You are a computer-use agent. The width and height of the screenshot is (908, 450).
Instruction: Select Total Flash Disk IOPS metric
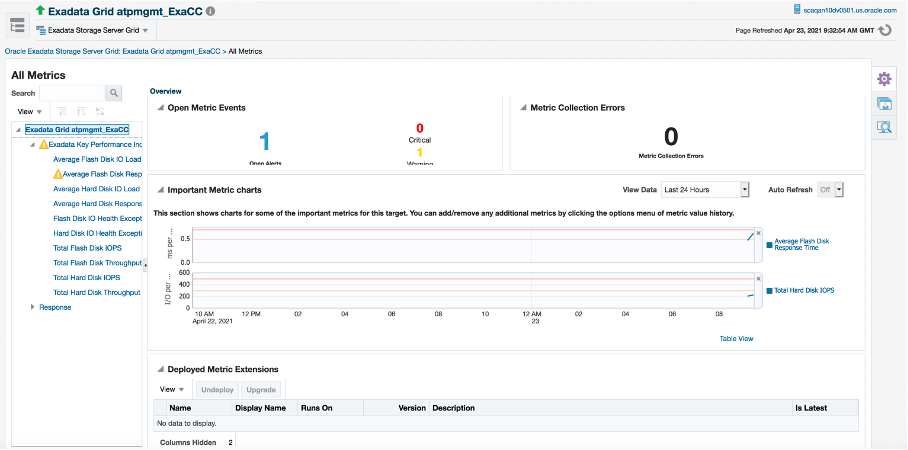(87, 248)
